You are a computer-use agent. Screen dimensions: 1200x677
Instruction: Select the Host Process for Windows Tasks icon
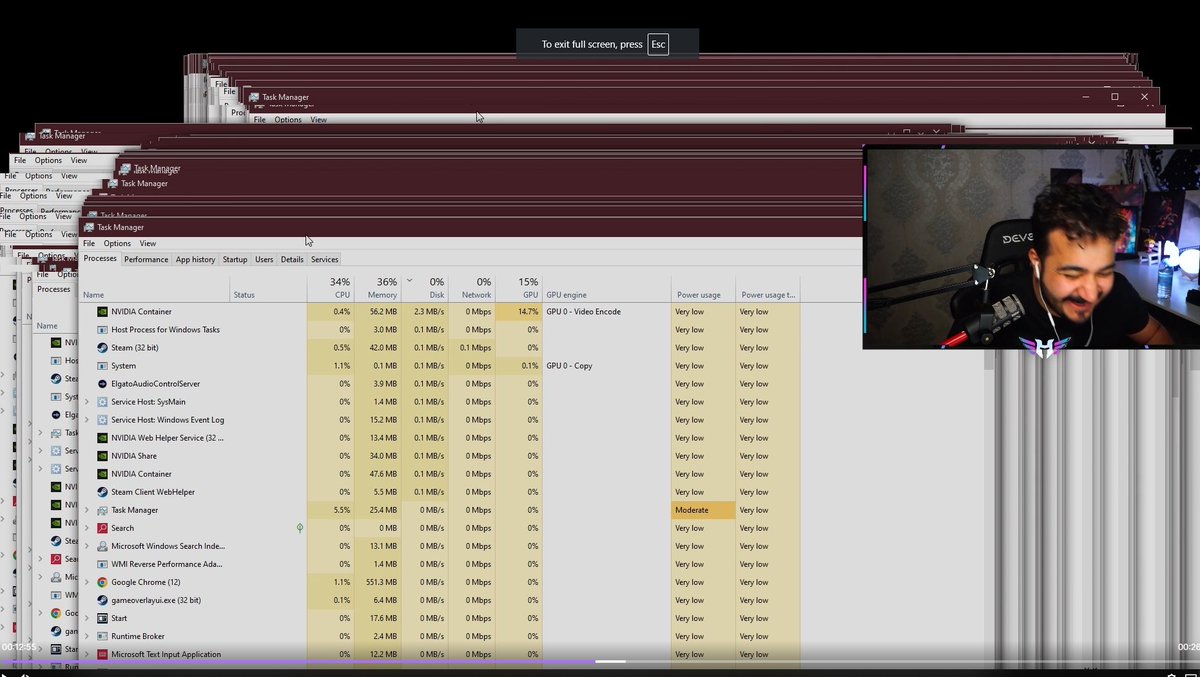click(x=102, y=330)
